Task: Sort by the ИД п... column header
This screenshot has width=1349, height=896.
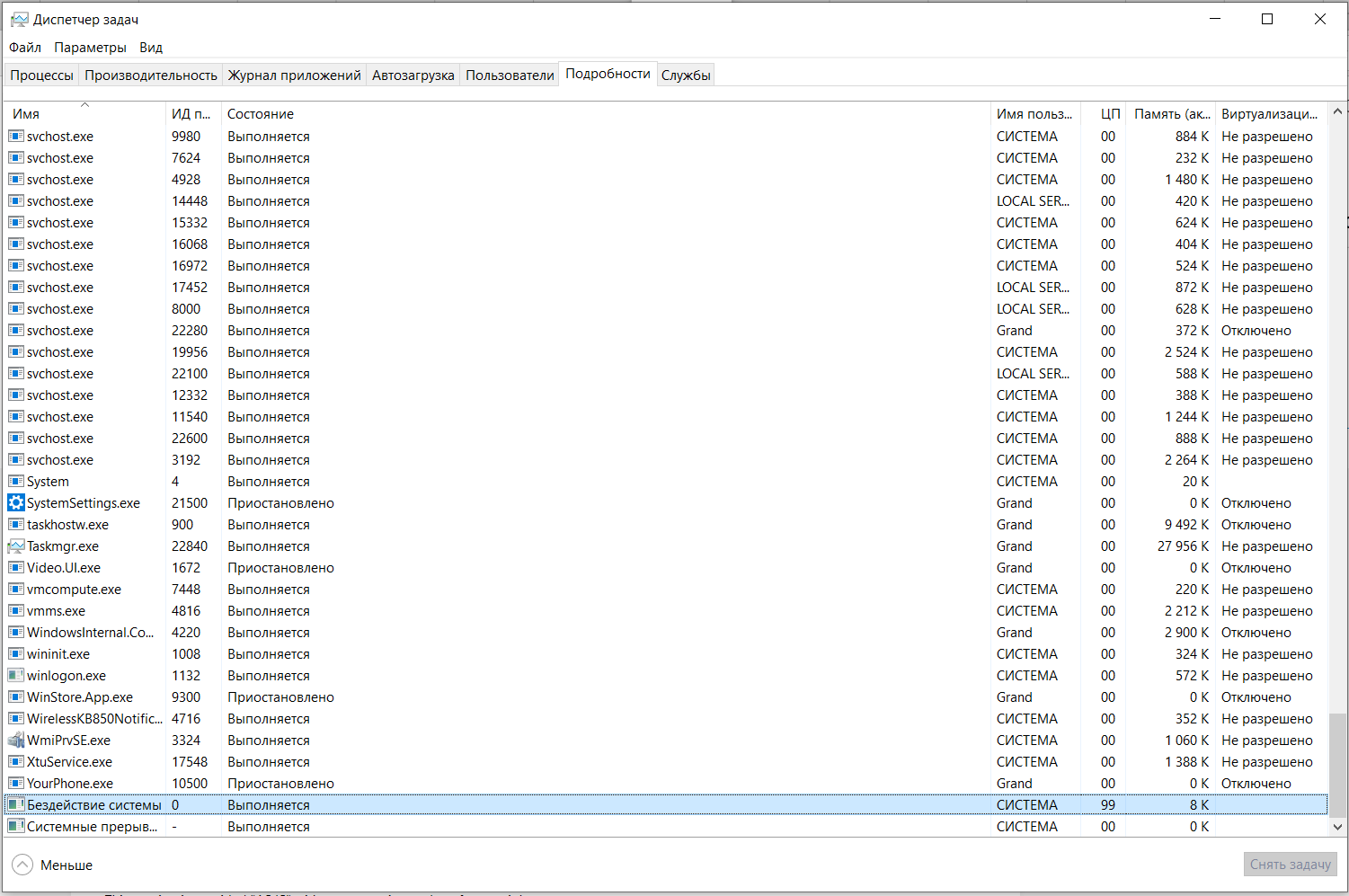Action: (193, 113)
